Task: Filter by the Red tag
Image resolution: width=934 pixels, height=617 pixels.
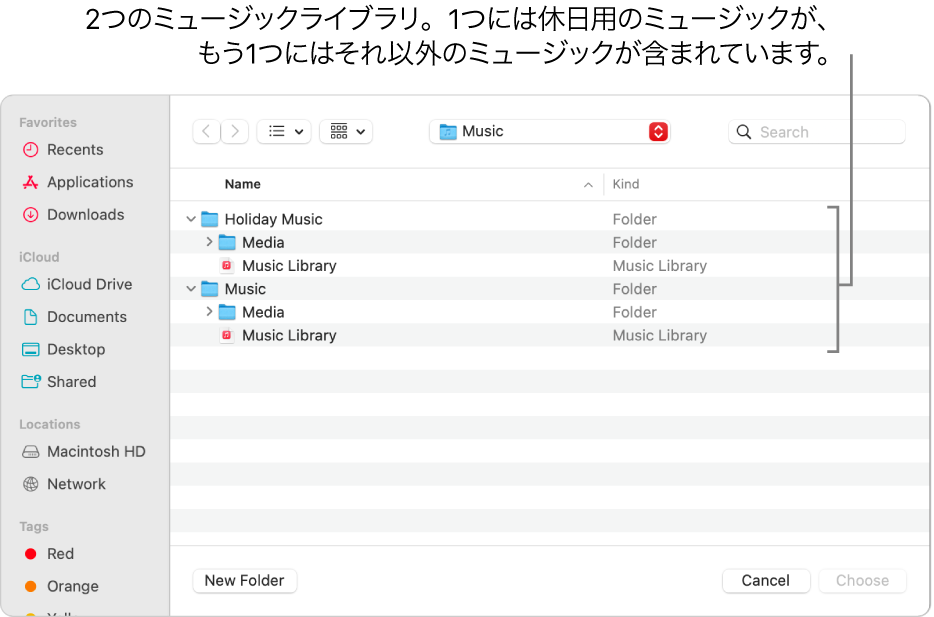Action: tap(49, 554)
